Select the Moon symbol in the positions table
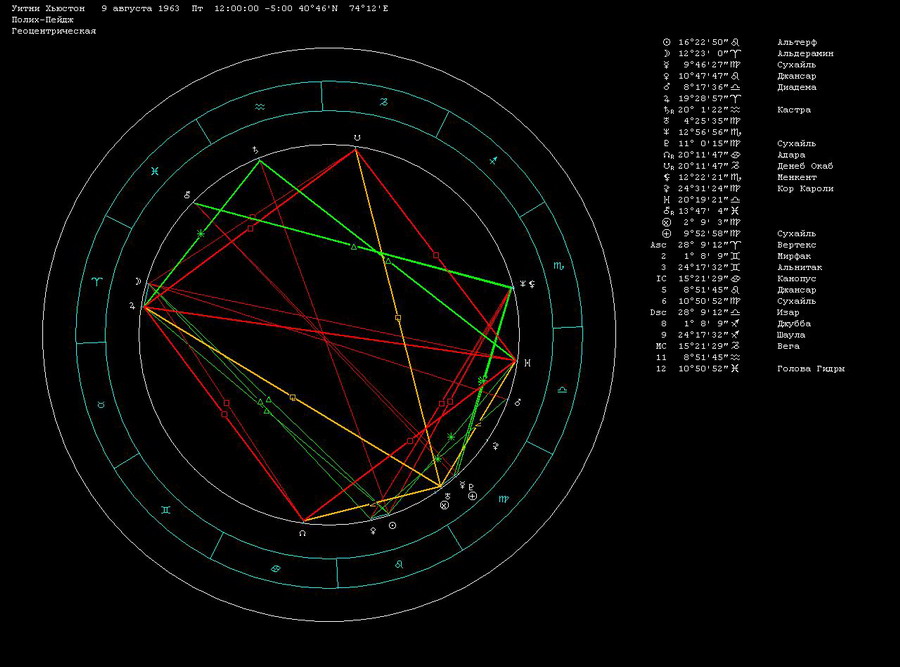Viewport: 900px width, 667px height. point(666,53)
